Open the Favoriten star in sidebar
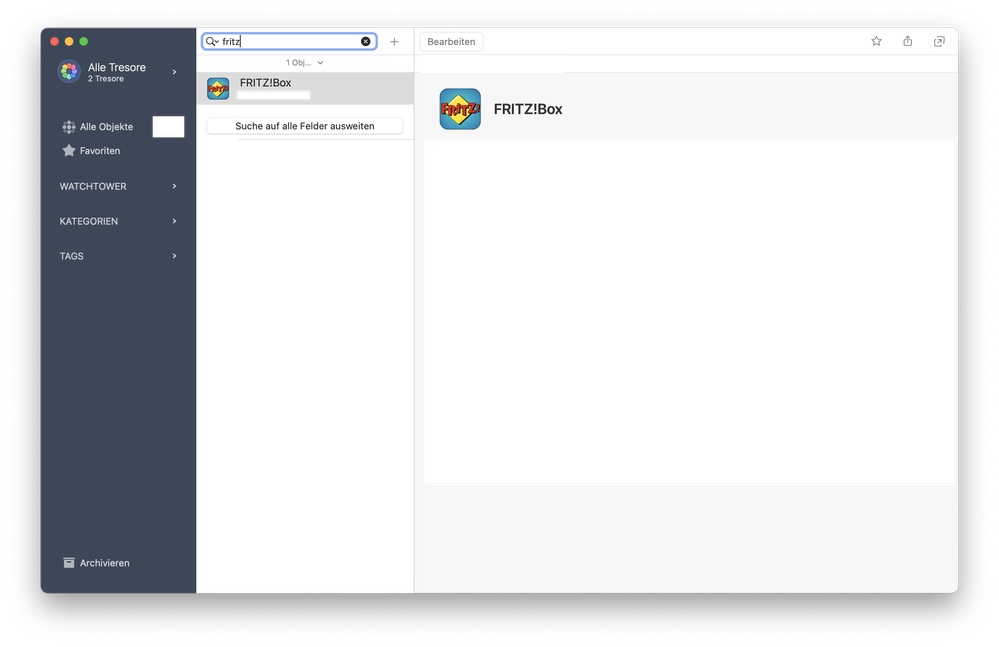Screen dimensions: 999x647 pos(69,151)
